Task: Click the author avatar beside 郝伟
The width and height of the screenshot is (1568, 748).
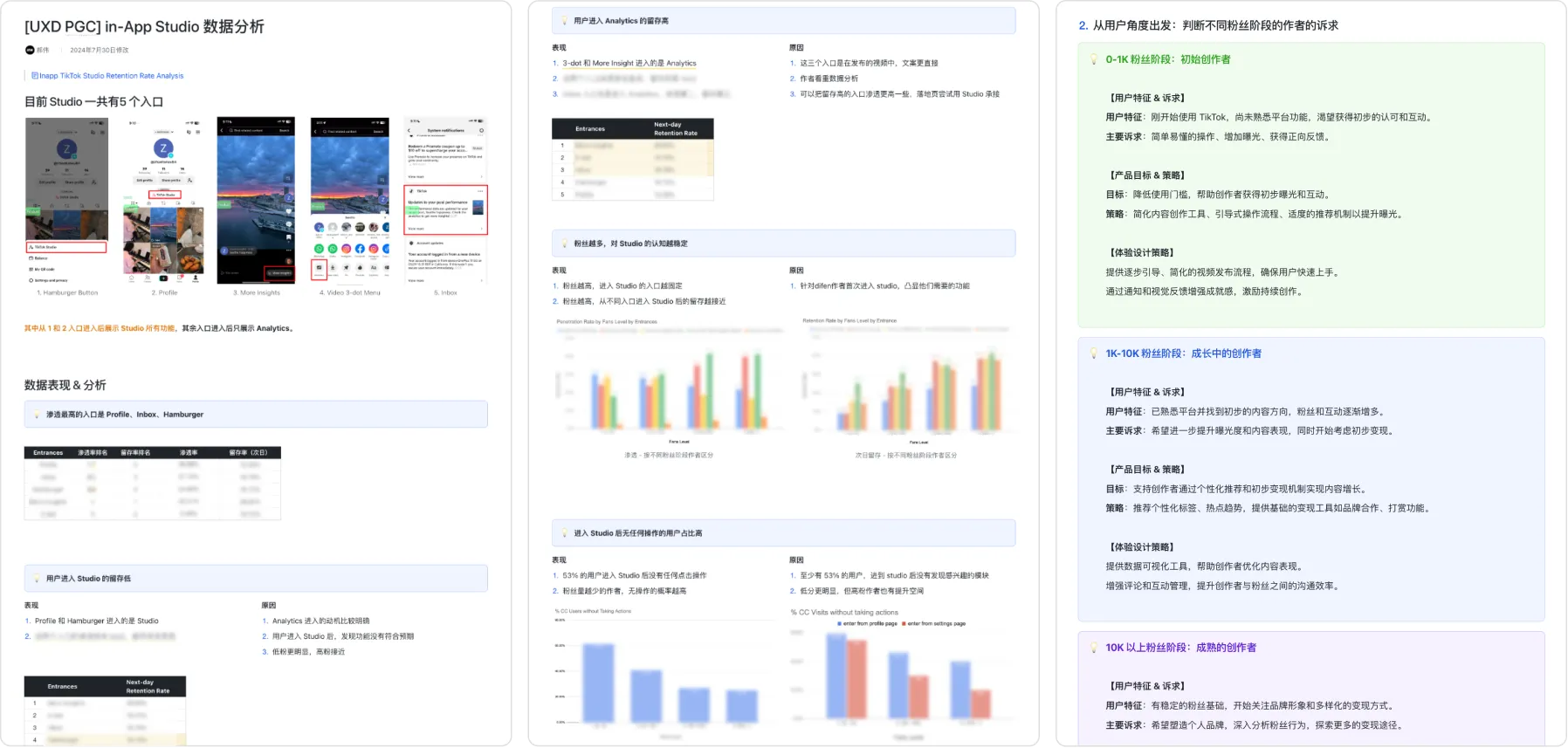Action: tap(30, 50)
